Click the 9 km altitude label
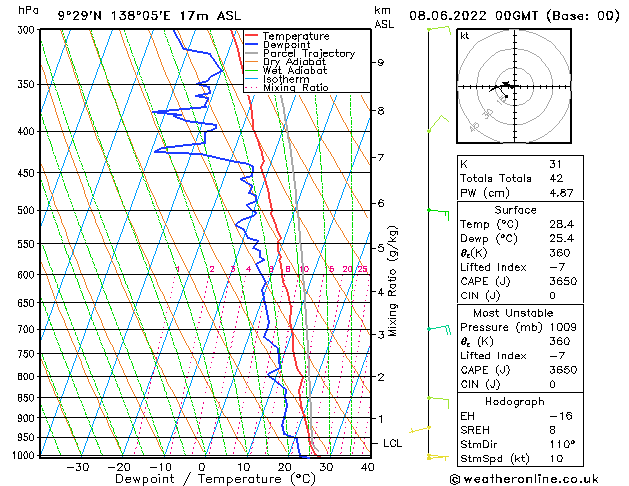The width and height of the screenshot is (629, 486). tap(381, 63)
